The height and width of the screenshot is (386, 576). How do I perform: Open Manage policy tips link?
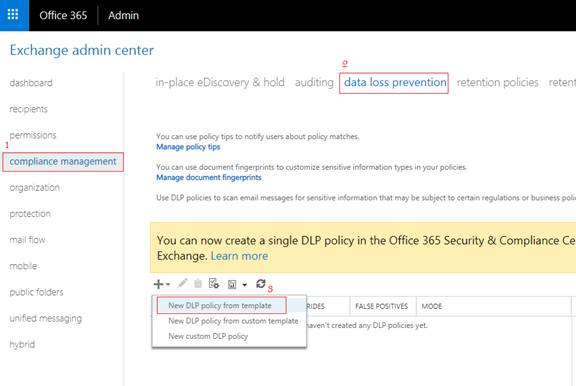tap(188, 147)
